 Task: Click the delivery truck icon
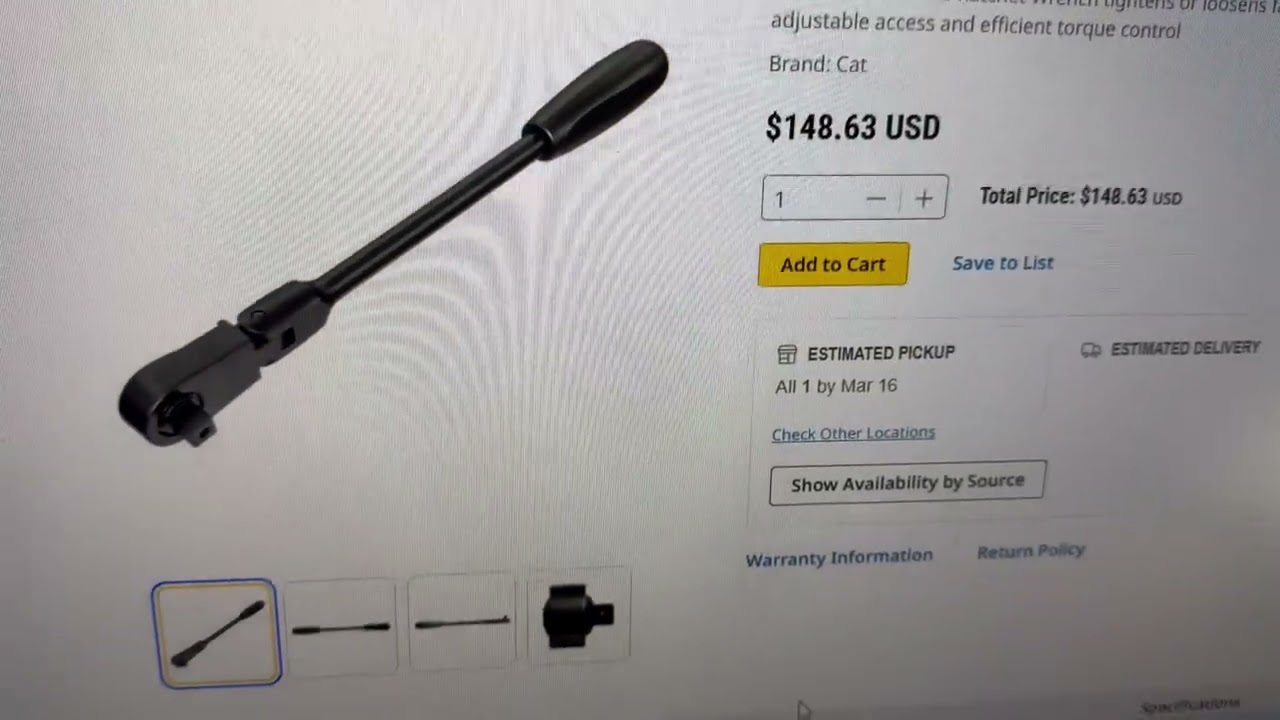[x=1091, y=350]
